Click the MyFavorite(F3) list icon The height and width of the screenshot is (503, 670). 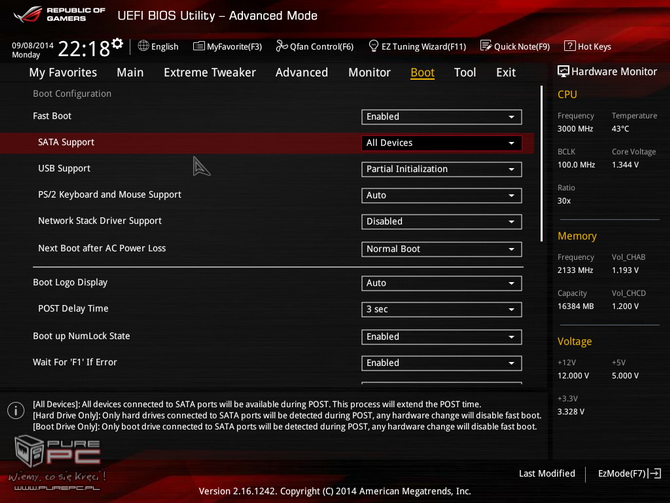click(199, 46)
